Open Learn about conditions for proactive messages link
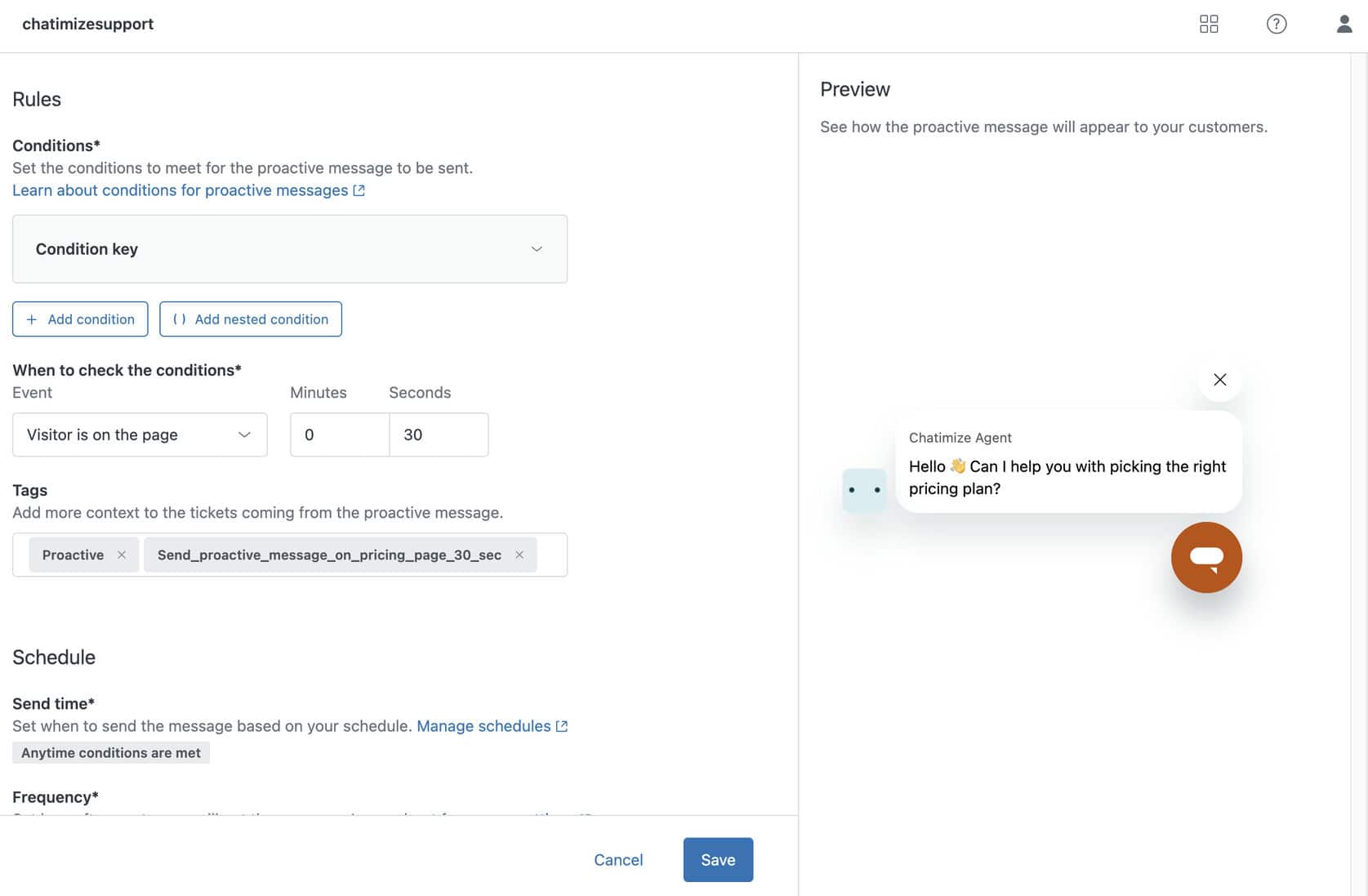The image size is (1368, 896). tap(188, 190)
